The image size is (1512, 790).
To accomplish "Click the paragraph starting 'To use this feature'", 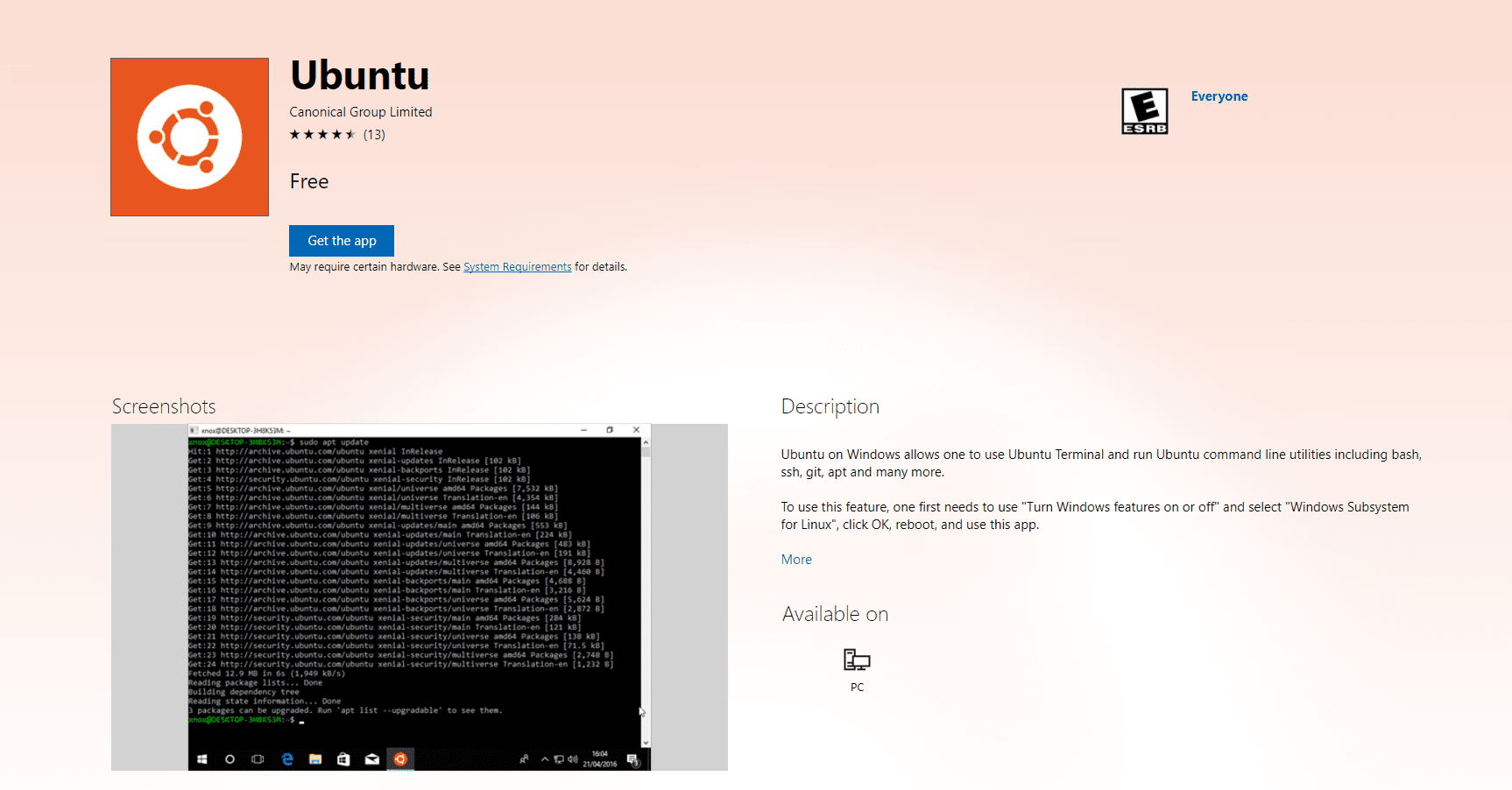I will [1095, 516].
